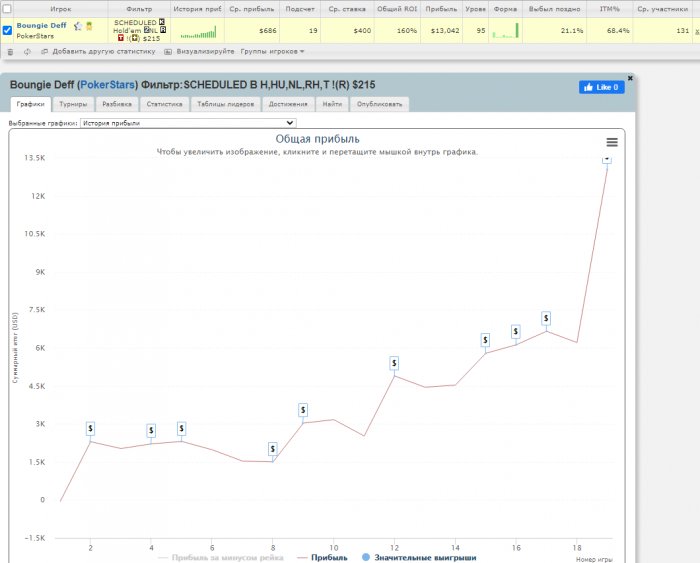Click the dollar marker at game 12

point(394,363)
